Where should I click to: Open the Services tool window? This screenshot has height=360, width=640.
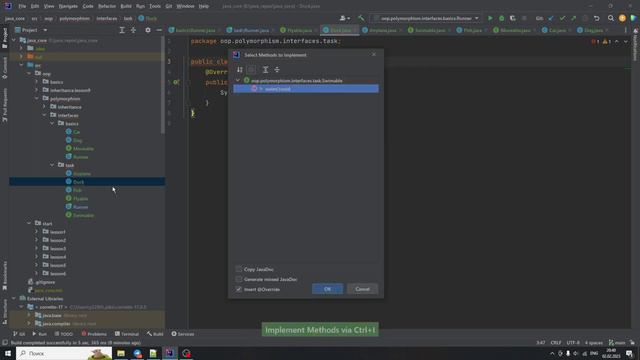pyautogui.click(x=183, y=334)
